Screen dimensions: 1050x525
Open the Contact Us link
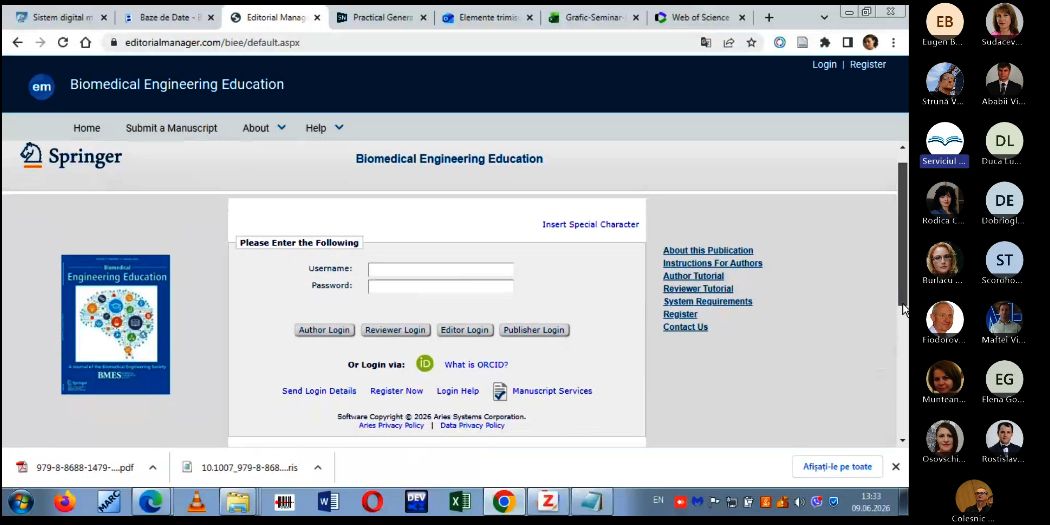[685, 327]
